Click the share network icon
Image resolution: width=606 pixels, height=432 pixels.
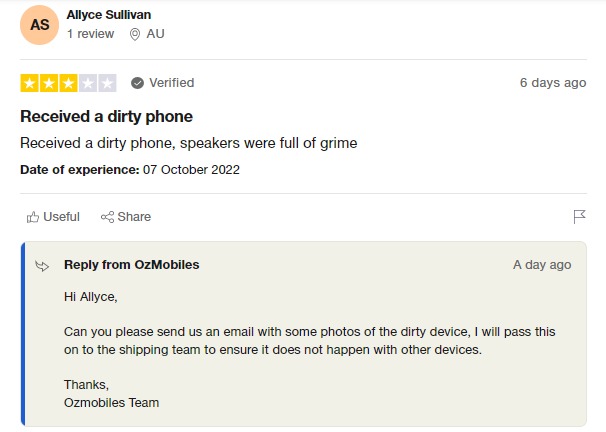107,217
